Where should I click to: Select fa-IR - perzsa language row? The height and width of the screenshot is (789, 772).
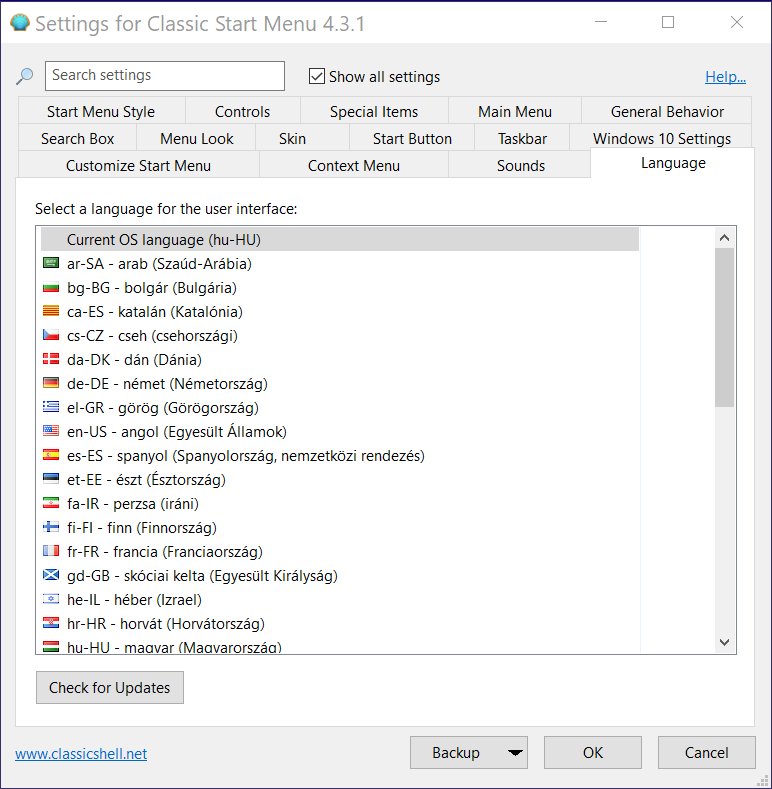(x=340, y=503)
